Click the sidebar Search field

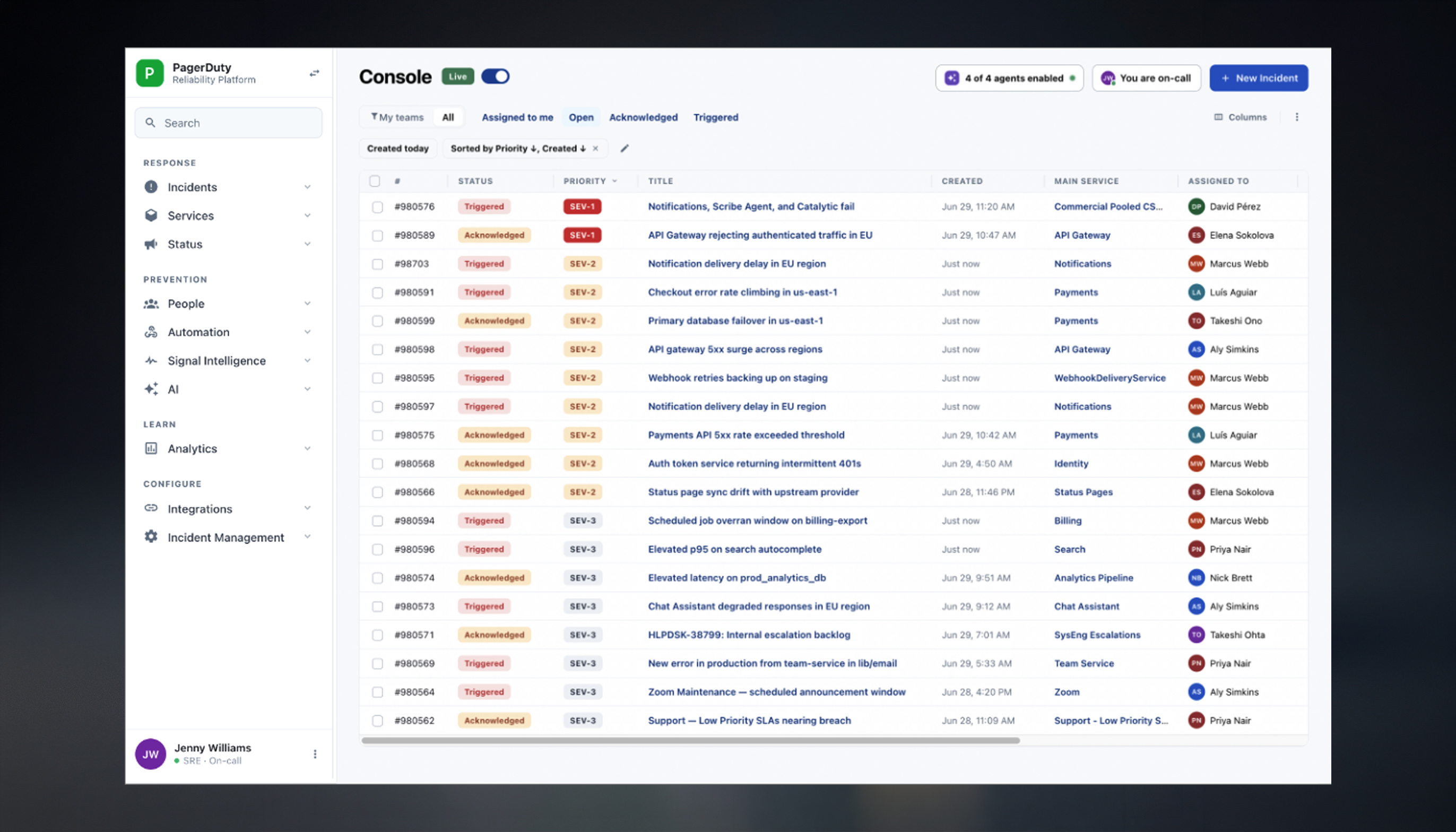[229, 123]
